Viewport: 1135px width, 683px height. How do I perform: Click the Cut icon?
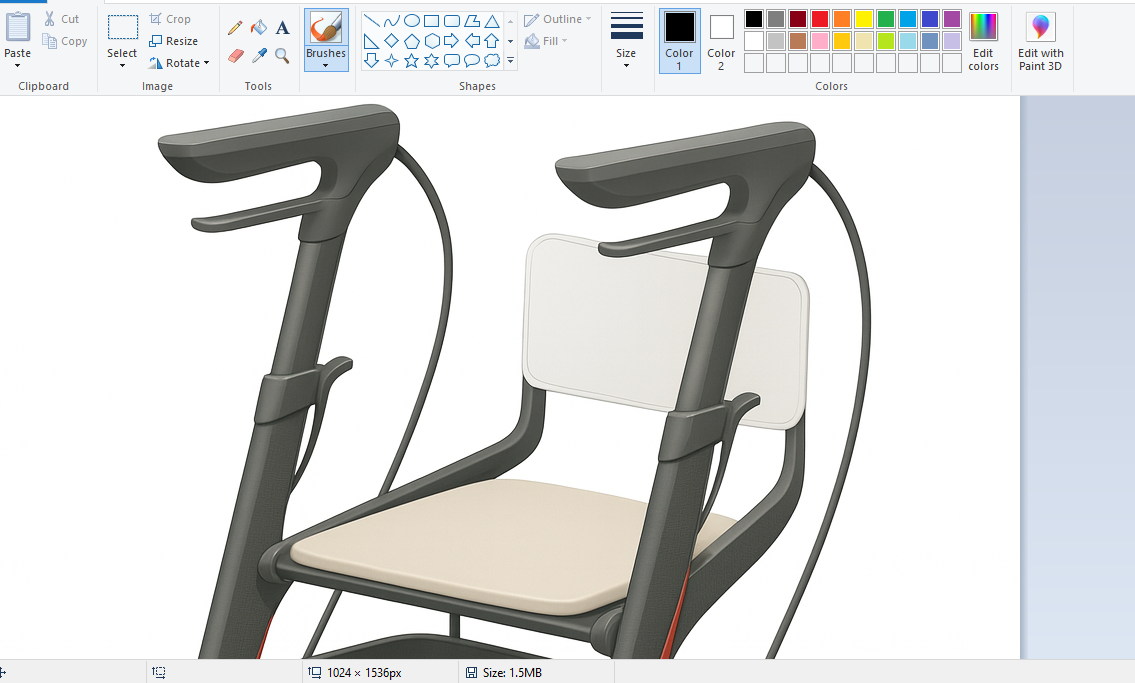[x=50, y=19]
